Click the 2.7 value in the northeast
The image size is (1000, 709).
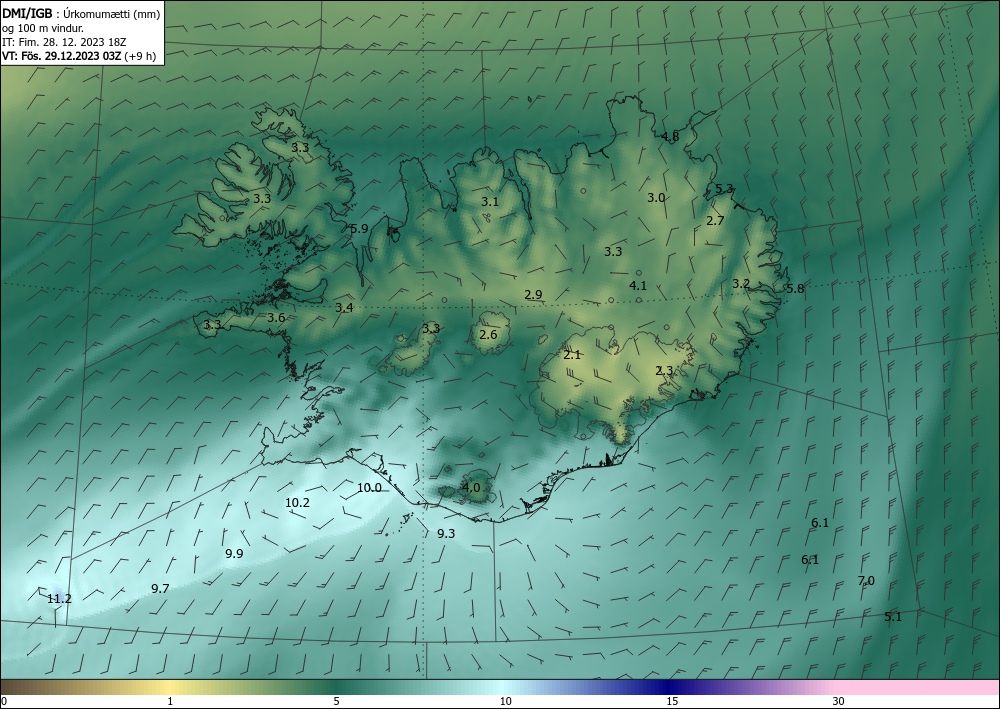(716, 221)
